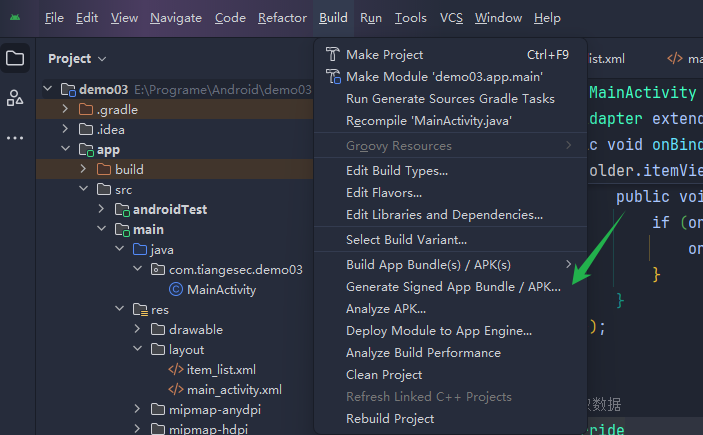This screenshot has width=703, height=435.
Task: Click the mipmap-hdpi folder icon
Action: 158,429
